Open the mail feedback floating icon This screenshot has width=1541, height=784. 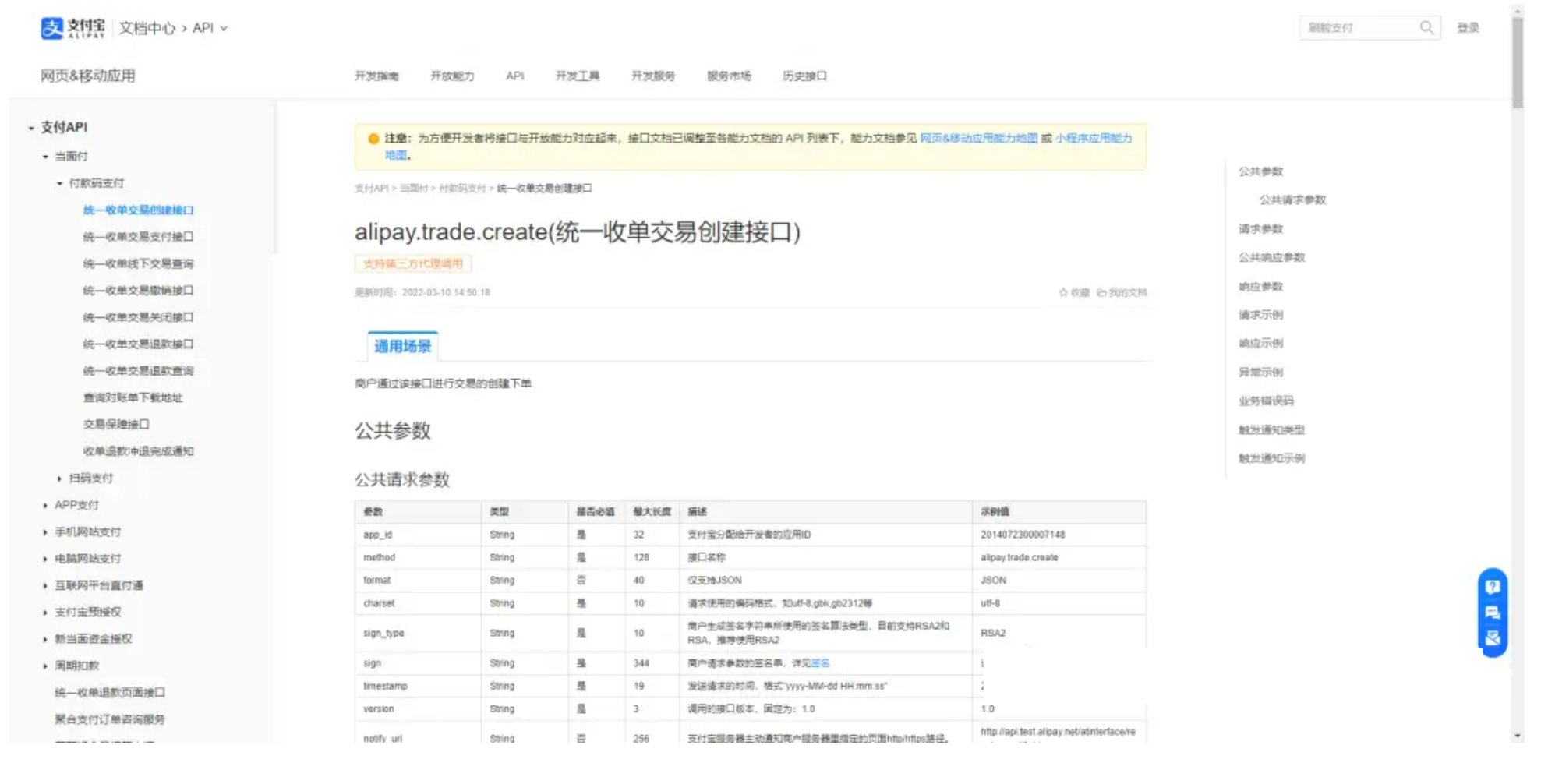coord(1492,638)
